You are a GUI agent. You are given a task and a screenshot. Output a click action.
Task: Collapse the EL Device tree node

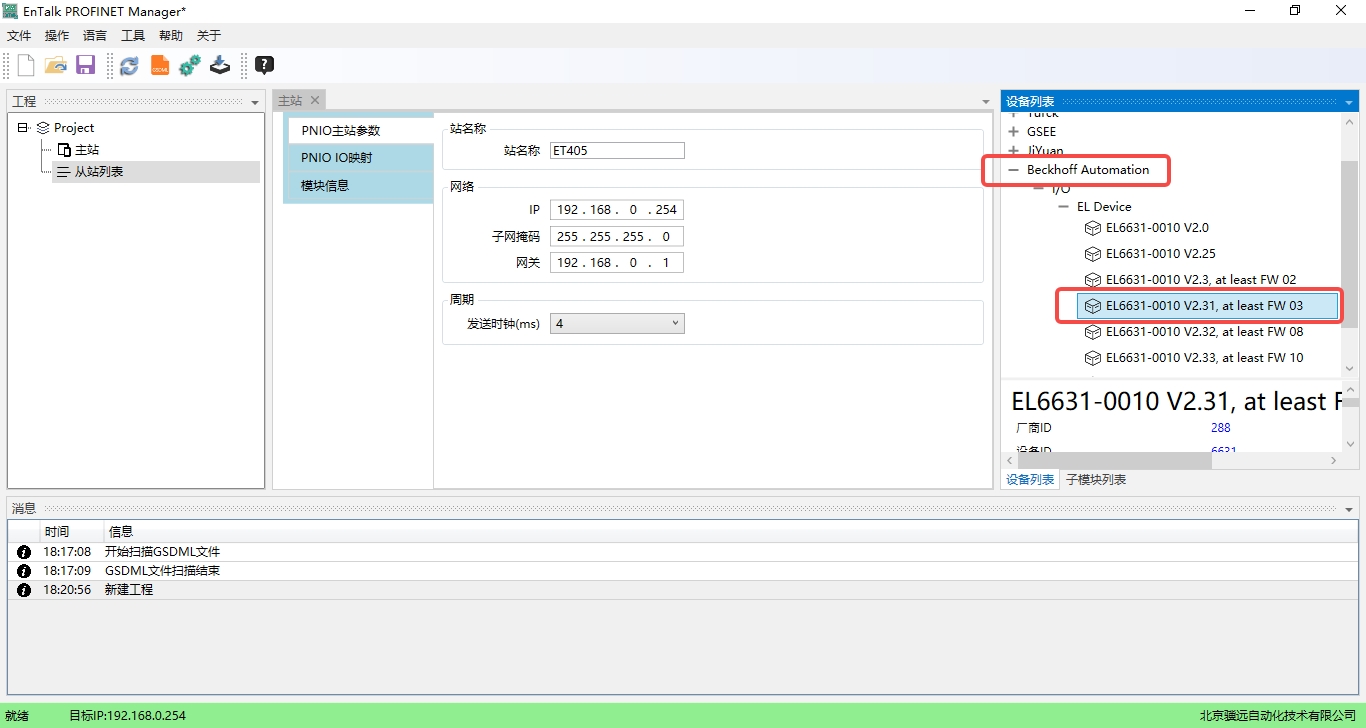click(x=1063, y=207)
